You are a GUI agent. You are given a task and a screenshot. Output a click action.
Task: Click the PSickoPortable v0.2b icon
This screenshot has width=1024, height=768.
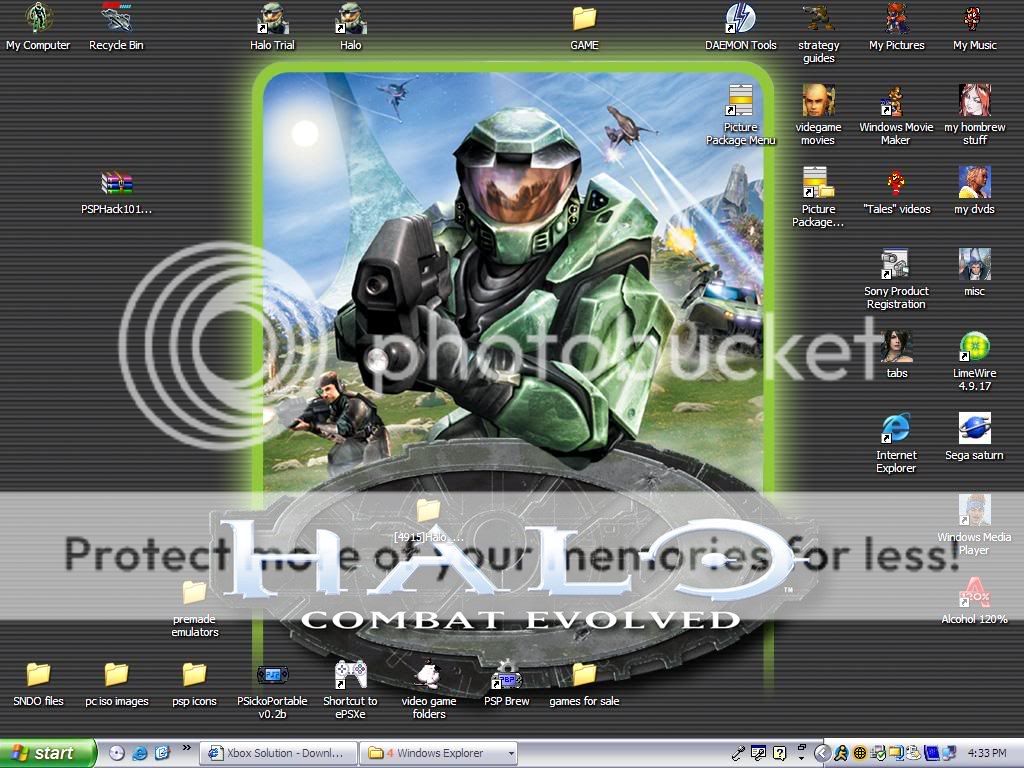(272, 675)
